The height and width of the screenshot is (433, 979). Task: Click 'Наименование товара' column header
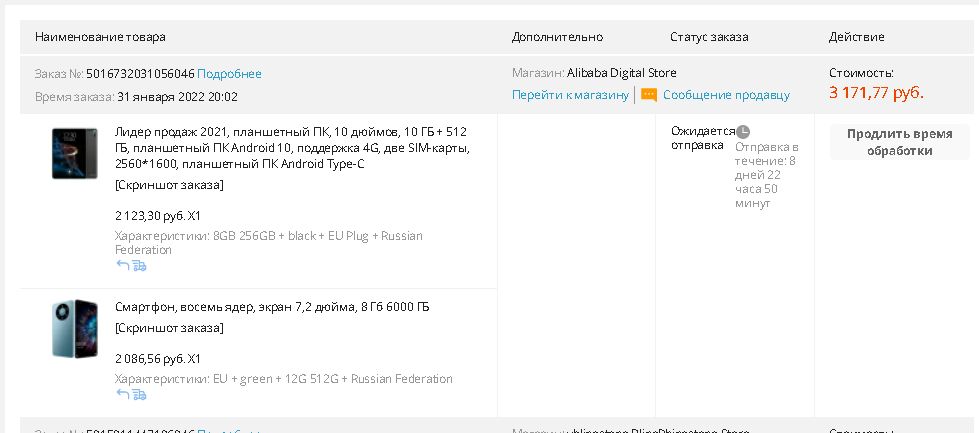pyautogui.click(x=100, y=37)
